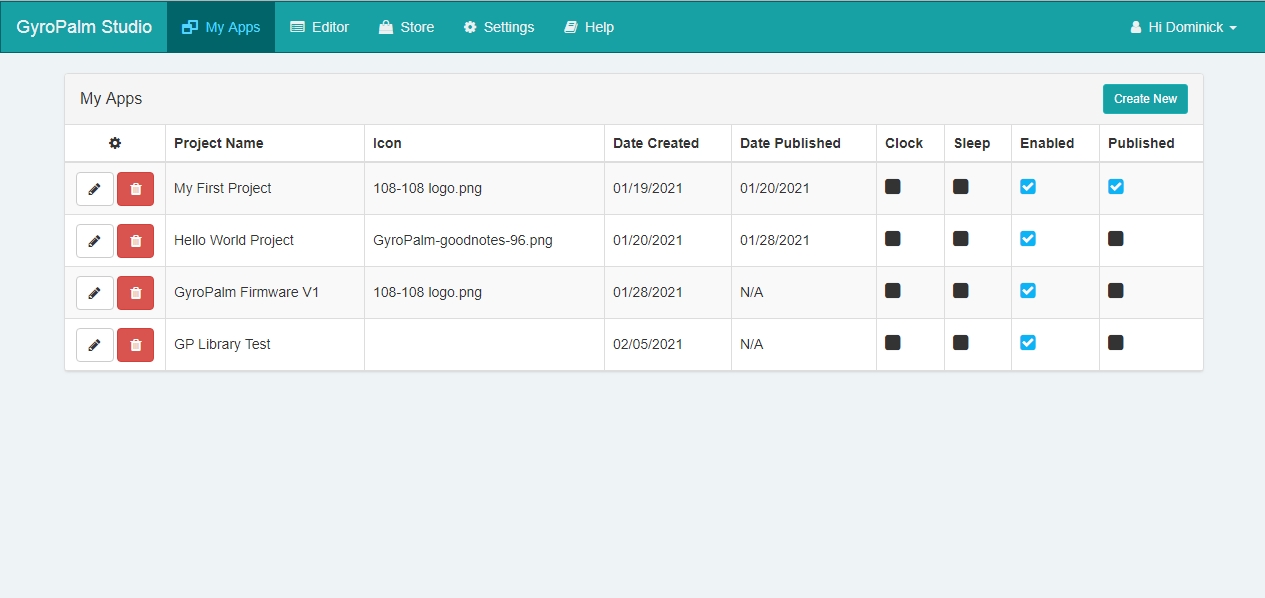
Task: Open the Settings tab
Action: (499, 27)
